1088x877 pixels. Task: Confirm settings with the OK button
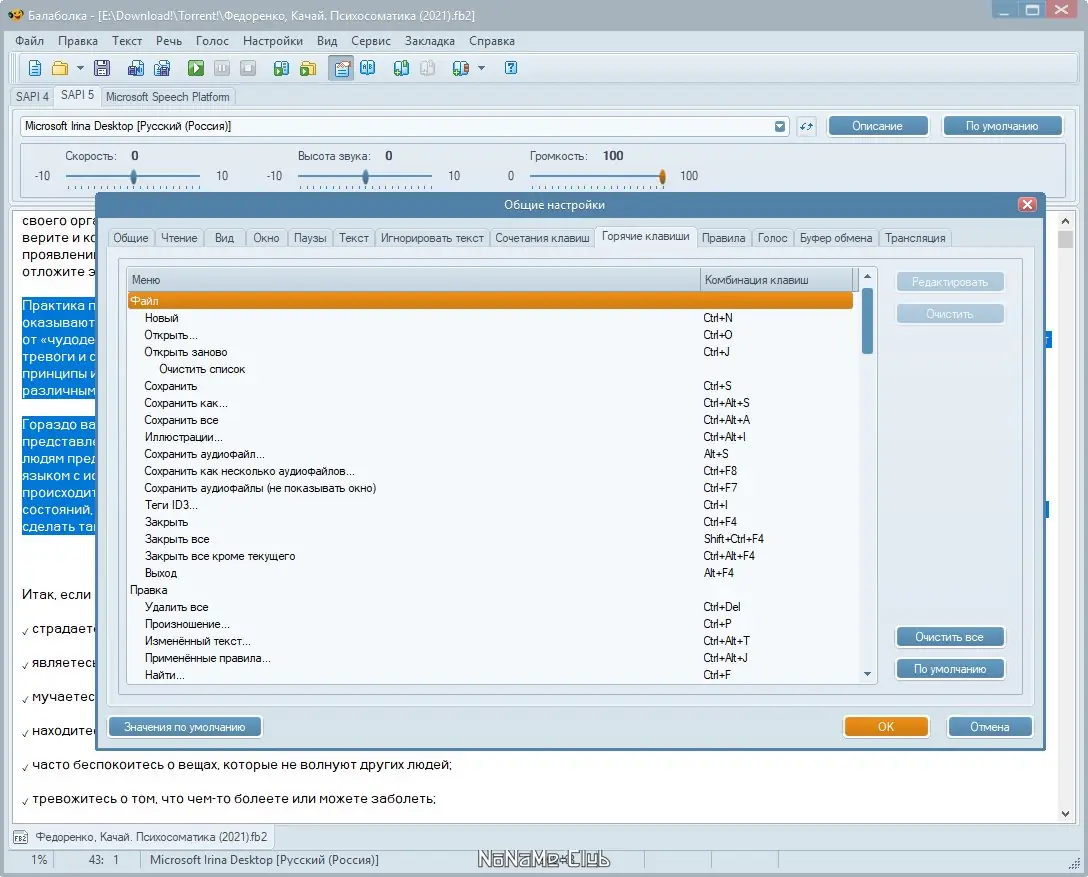885,726
